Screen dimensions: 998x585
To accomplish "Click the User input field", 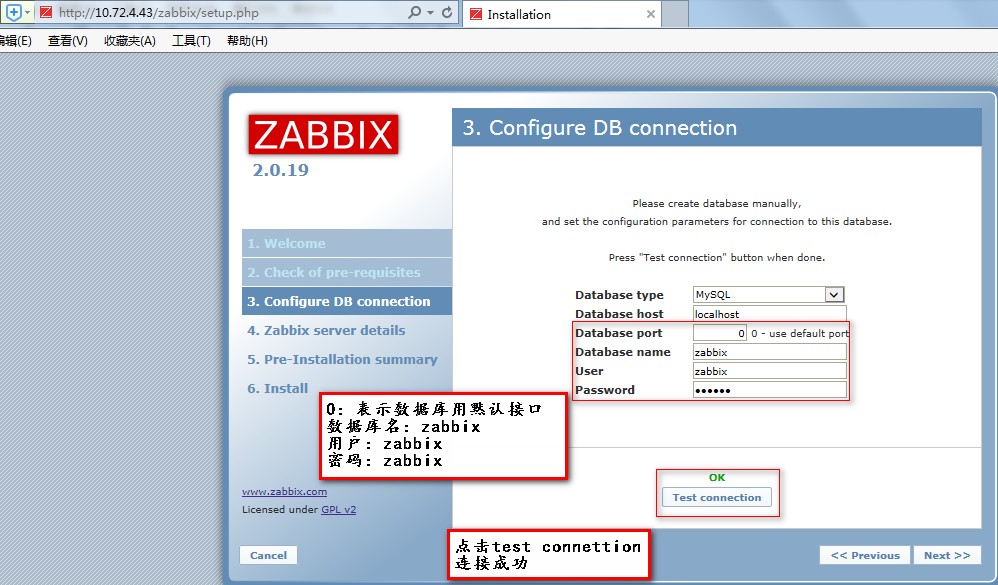I will coord(770,371).
